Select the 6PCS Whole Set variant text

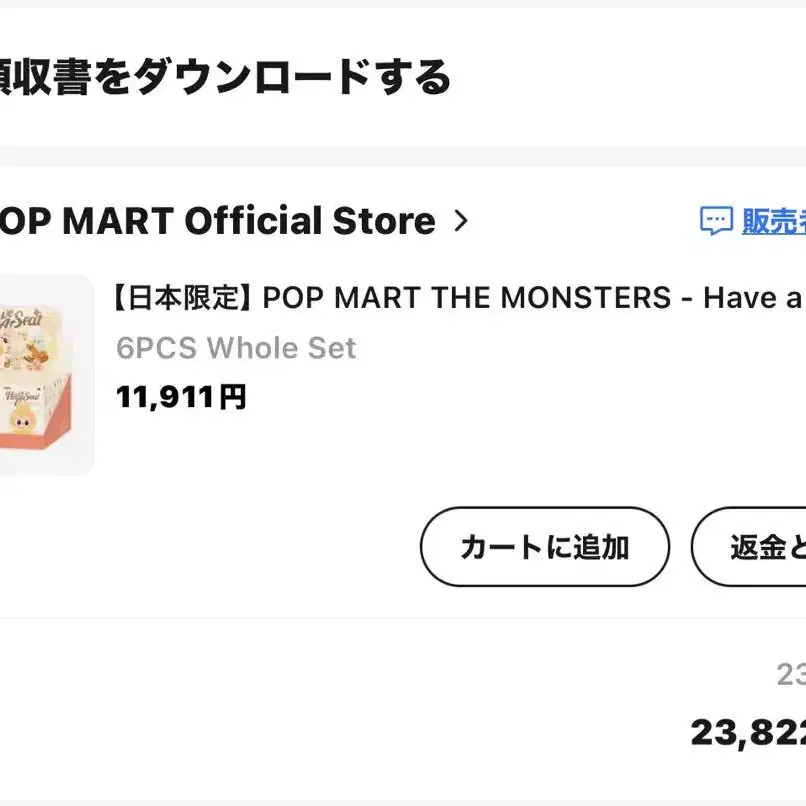(x=236, y=348)
